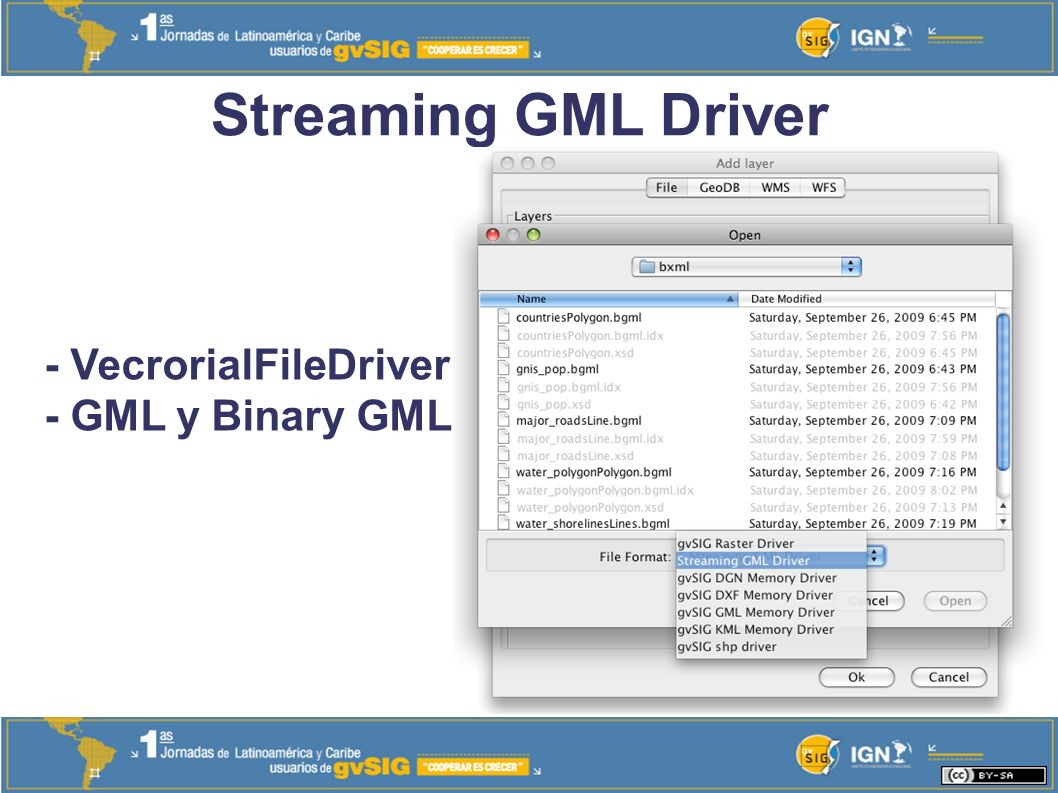The height and width of the screenshot is (793, 1058).
Task: Click the major_roadsLine.bgml file icon
Action: 503,420
